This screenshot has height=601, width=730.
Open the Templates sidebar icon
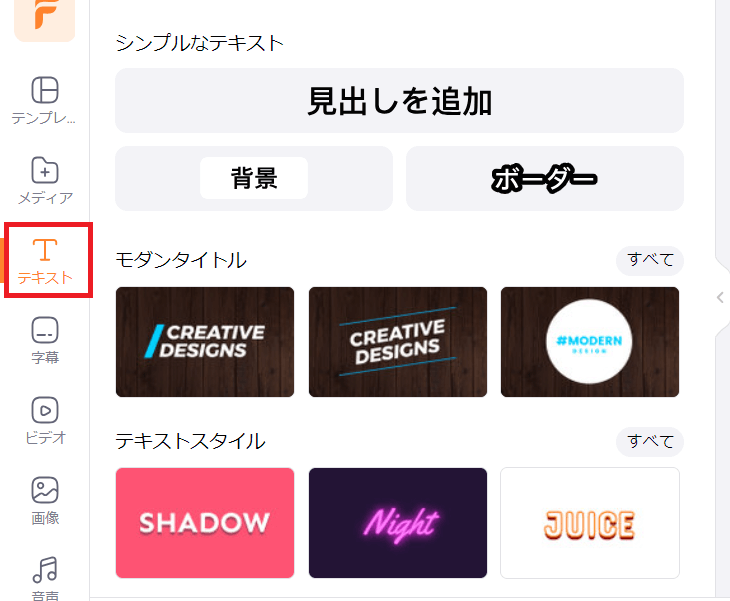(x=45, y=101)
